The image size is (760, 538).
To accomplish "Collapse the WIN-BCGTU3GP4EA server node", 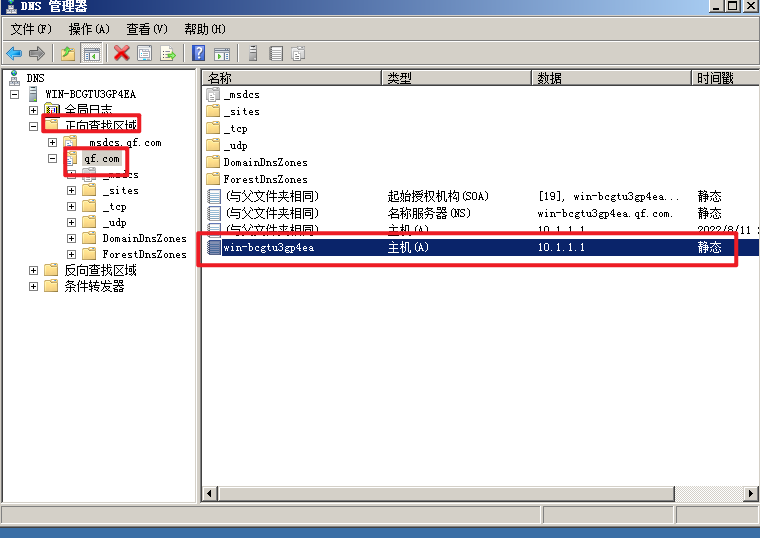I will tap(15, 94).
